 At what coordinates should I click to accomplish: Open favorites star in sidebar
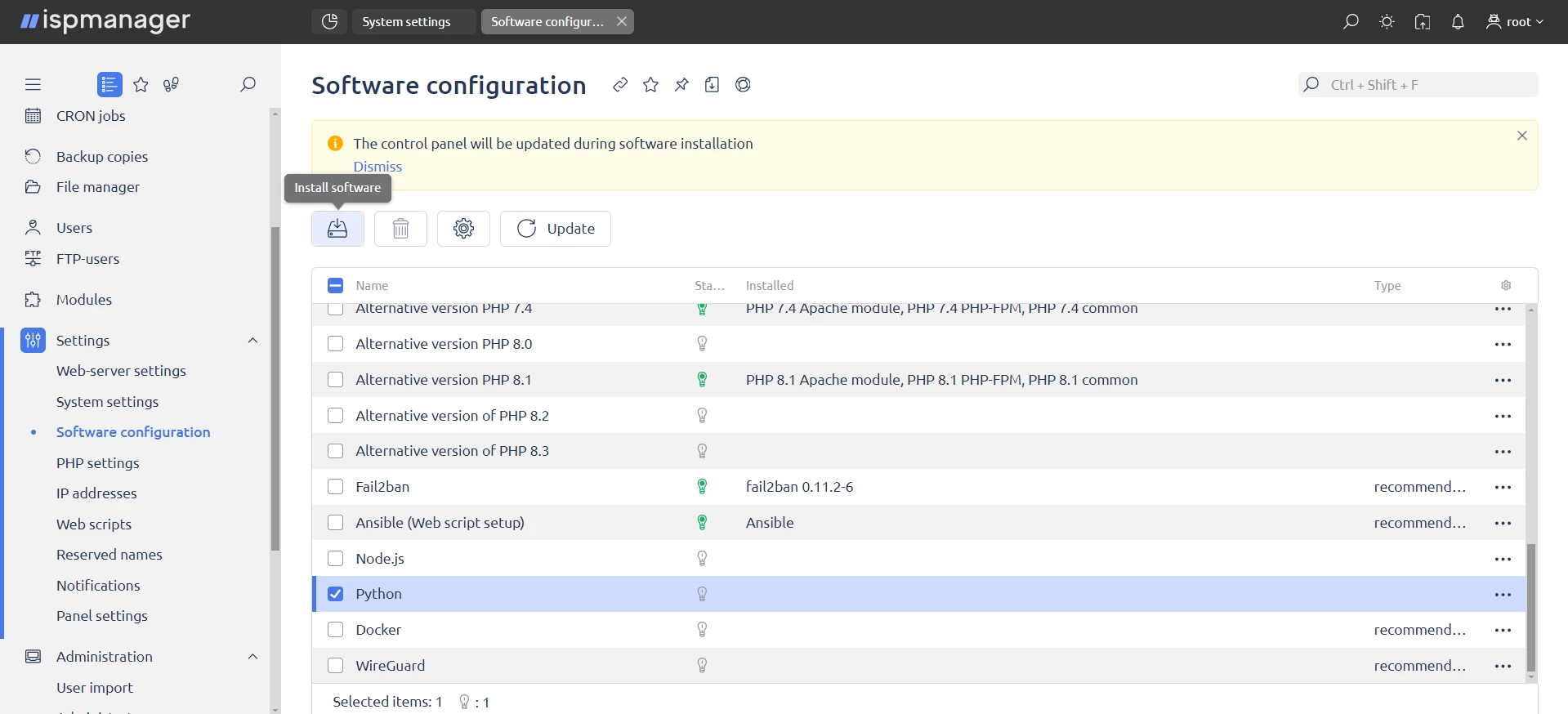(141, 84)
